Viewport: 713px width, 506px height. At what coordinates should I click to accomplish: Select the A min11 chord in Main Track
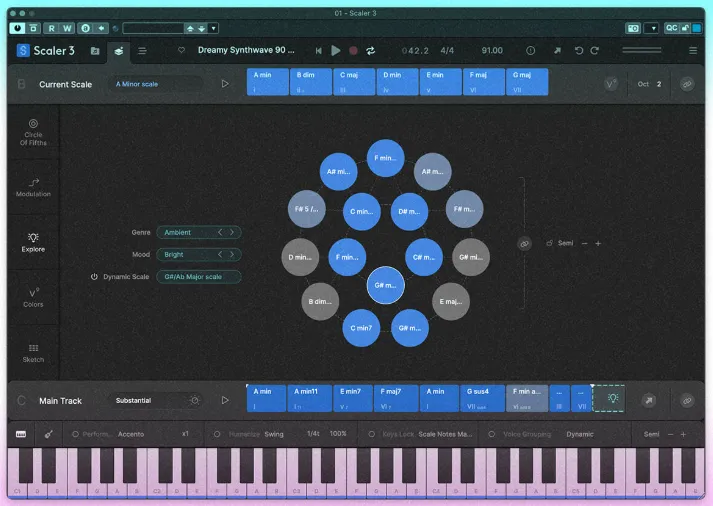309,398
